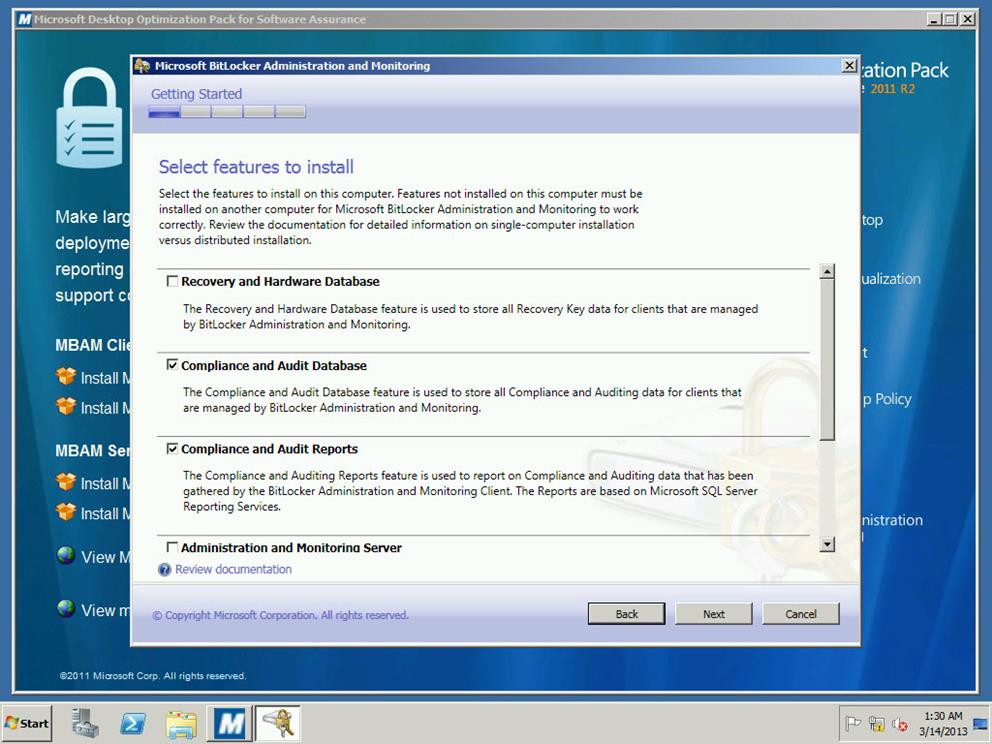The height and width of the screenshot is (744, 992).
Task: Click the dialog's 'Copyright Microsoft Corporation' notice
Action: [281, 615]
